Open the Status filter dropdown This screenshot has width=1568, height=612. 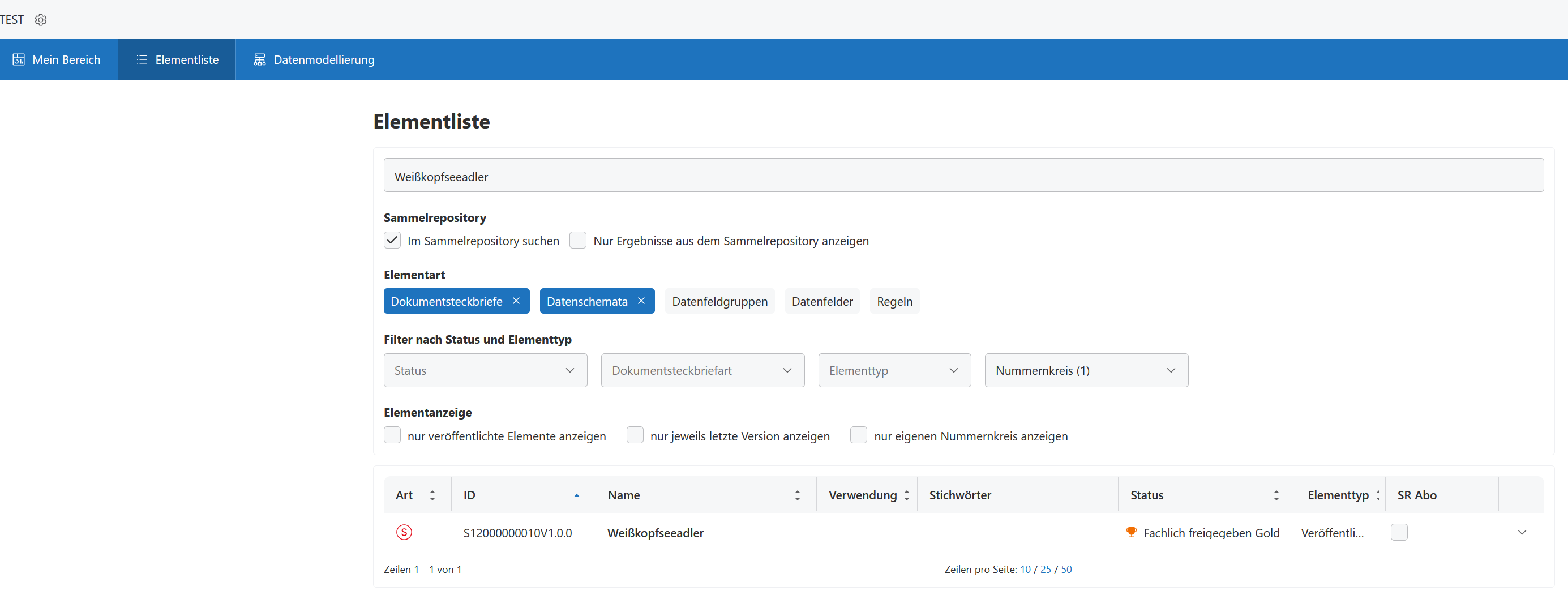tap(485, 370)
